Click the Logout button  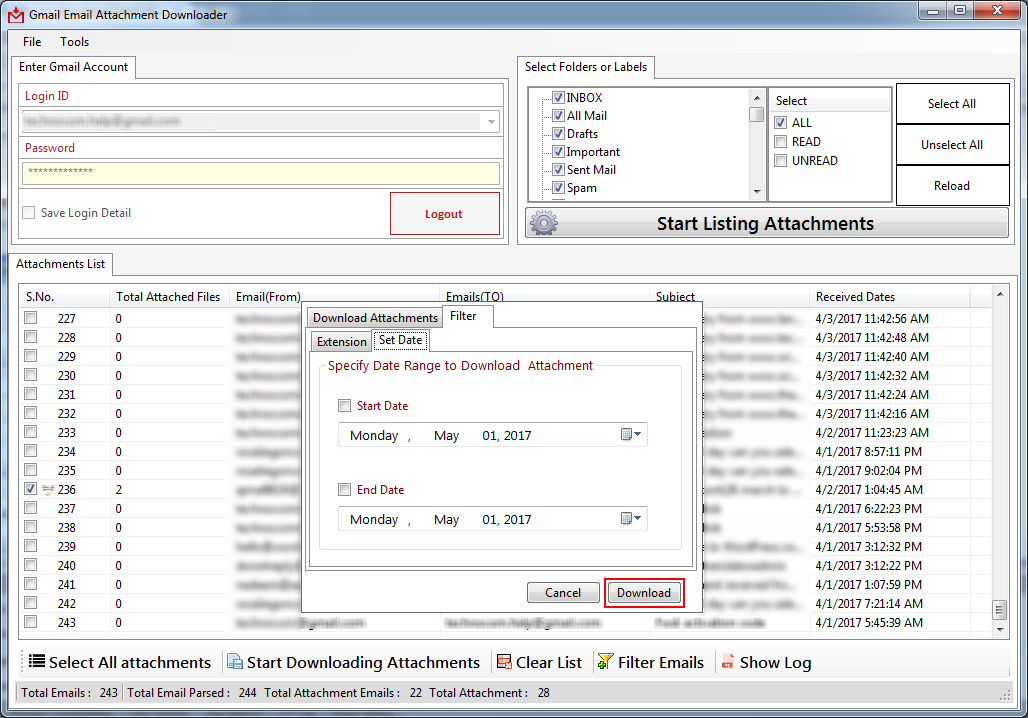445,214
